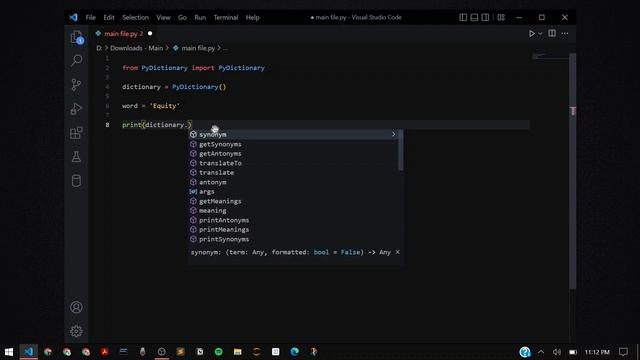Screen dimensions: 640x360
Task: Click the unsaved dot on main file.py tab
Action: 150,33
